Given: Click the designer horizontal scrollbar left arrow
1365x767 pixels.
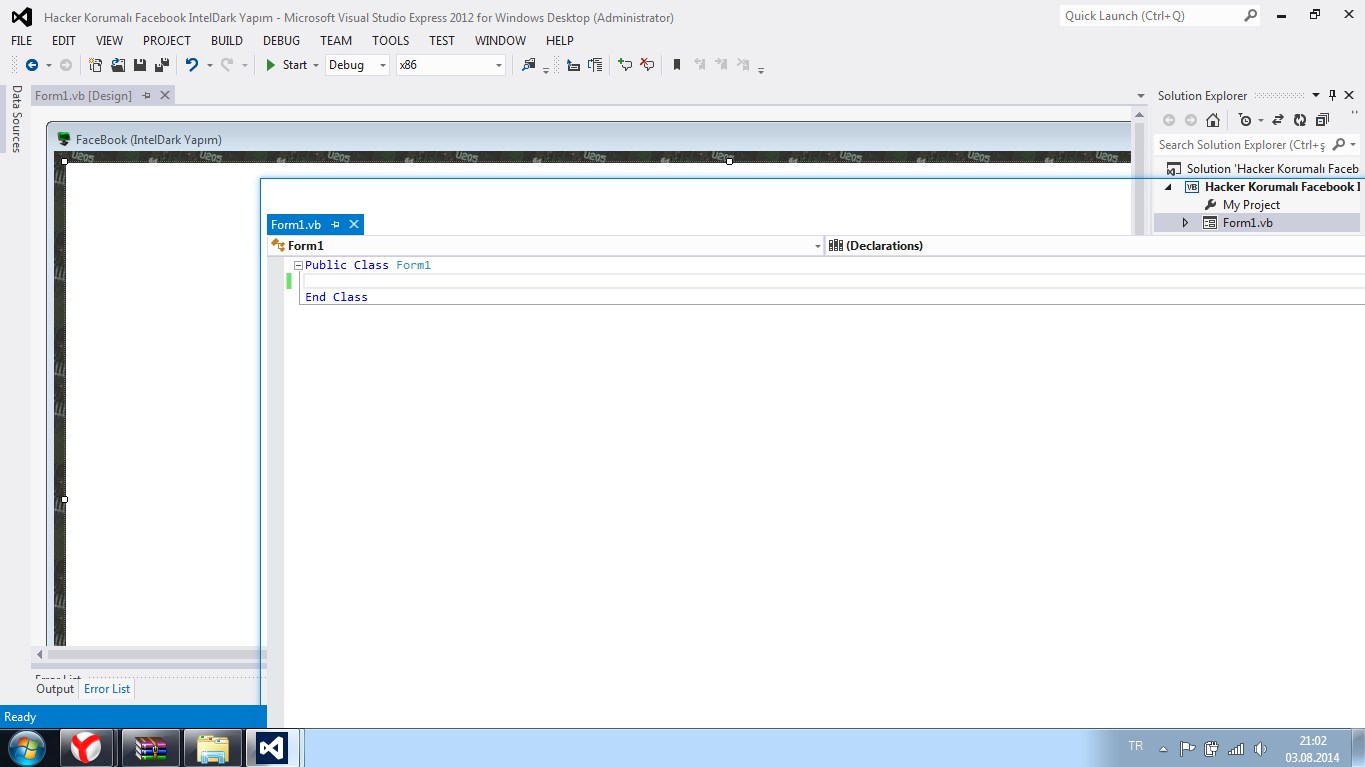Looking at the screenshot, I should point(40,654).
